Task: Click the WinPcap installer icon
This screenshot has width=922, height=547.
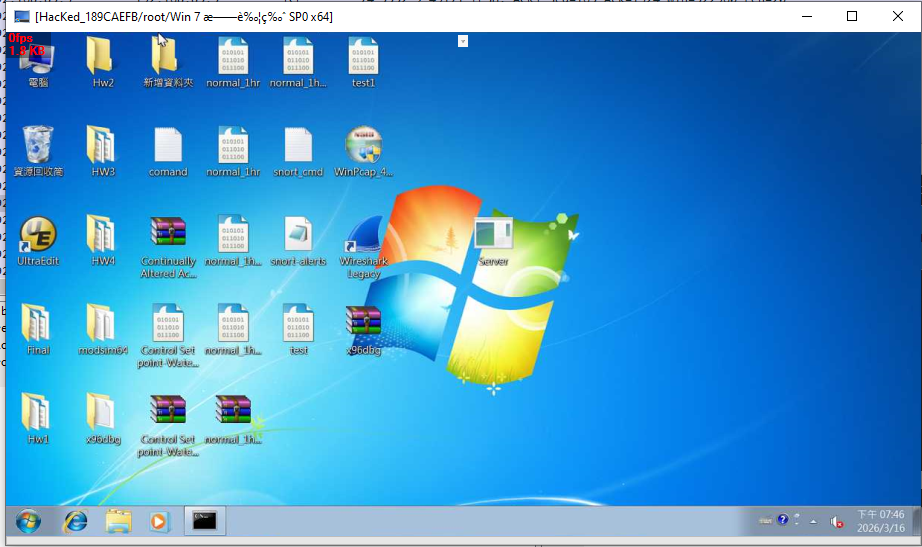Action: 363,146
